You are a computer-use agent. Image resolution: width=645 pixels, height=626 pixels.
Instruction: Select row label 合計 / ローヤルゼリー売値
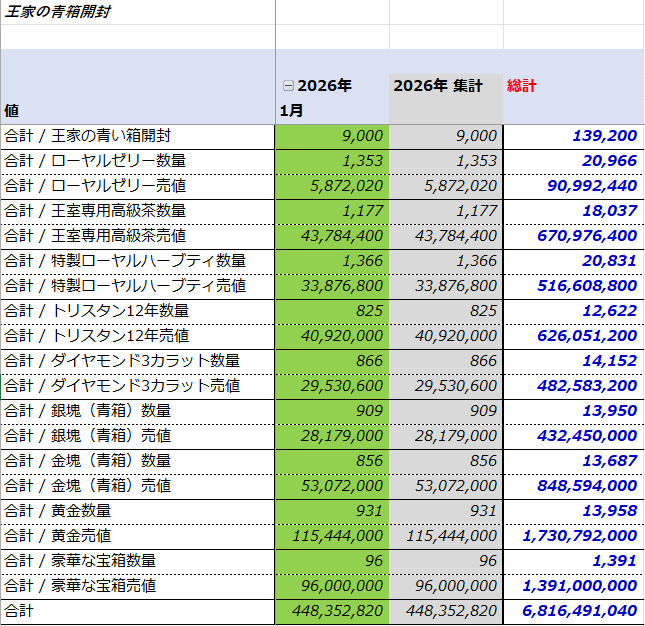click(94, 186)
